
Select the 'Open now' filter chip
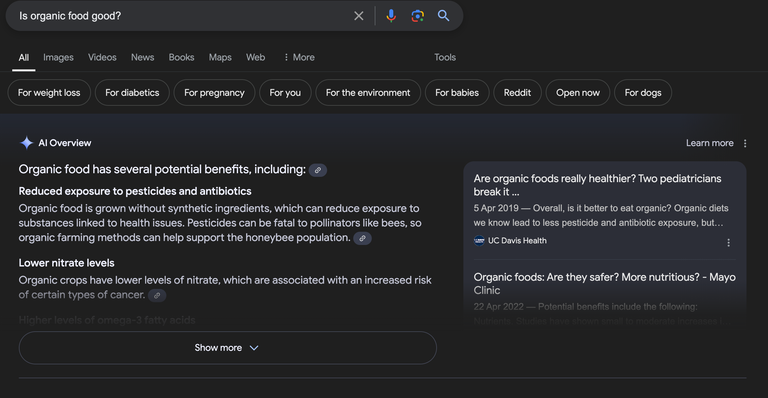pos(577,93)
